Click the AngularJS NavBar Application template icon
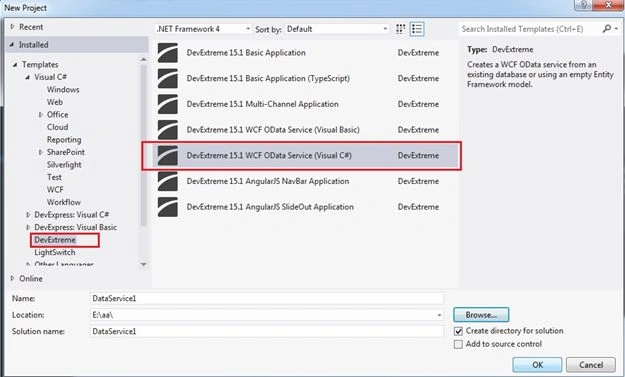 click(168, 181)
